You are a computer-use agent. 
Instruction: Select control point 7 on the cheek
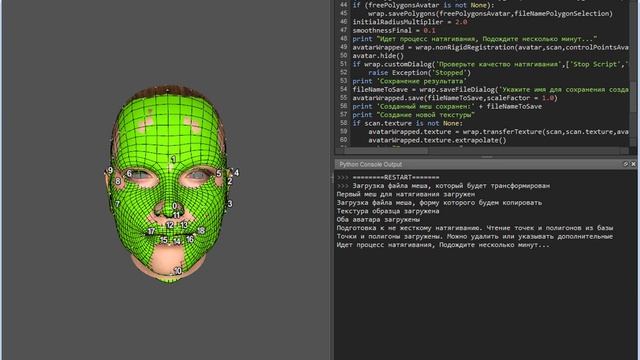(118, 204)
